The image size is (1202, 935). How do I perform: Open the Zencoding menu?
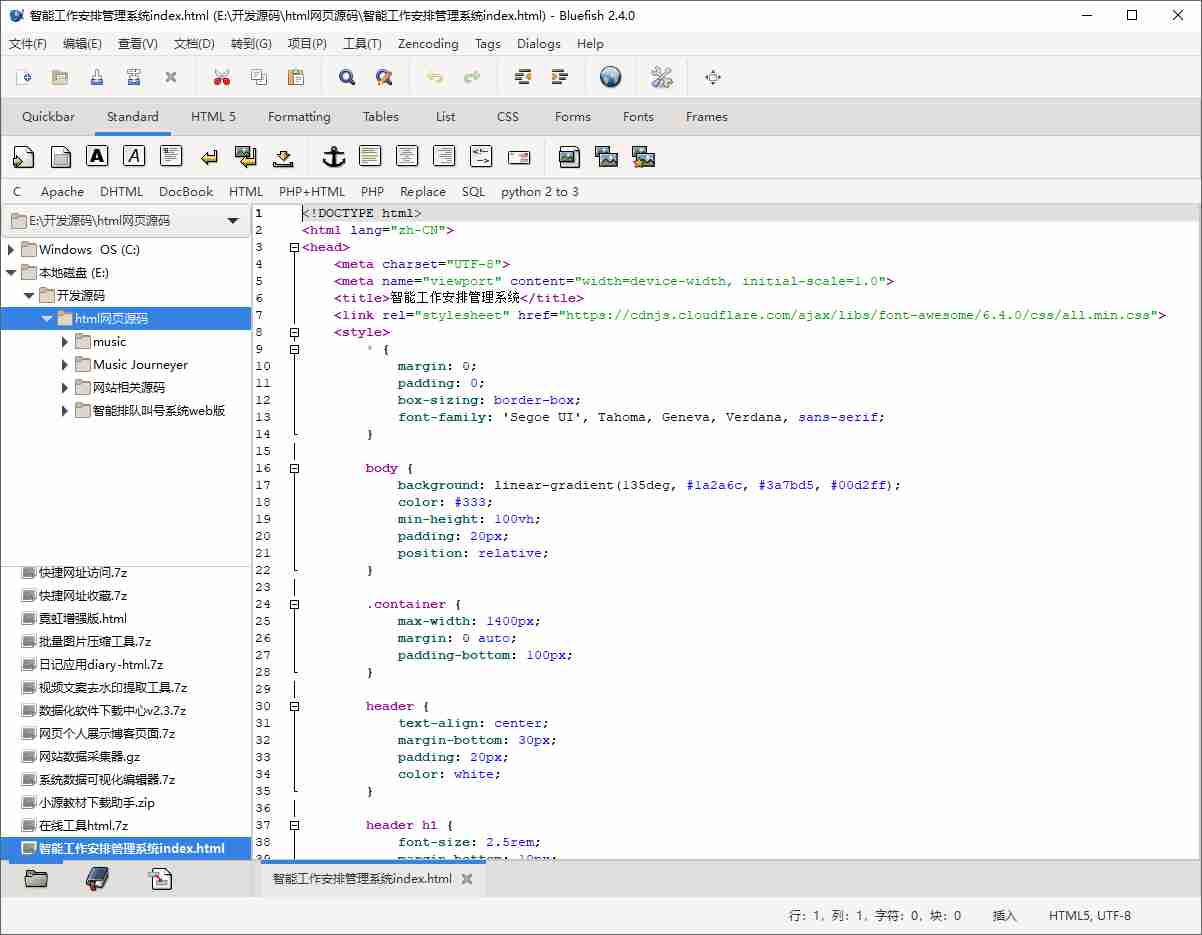(427, 44)
